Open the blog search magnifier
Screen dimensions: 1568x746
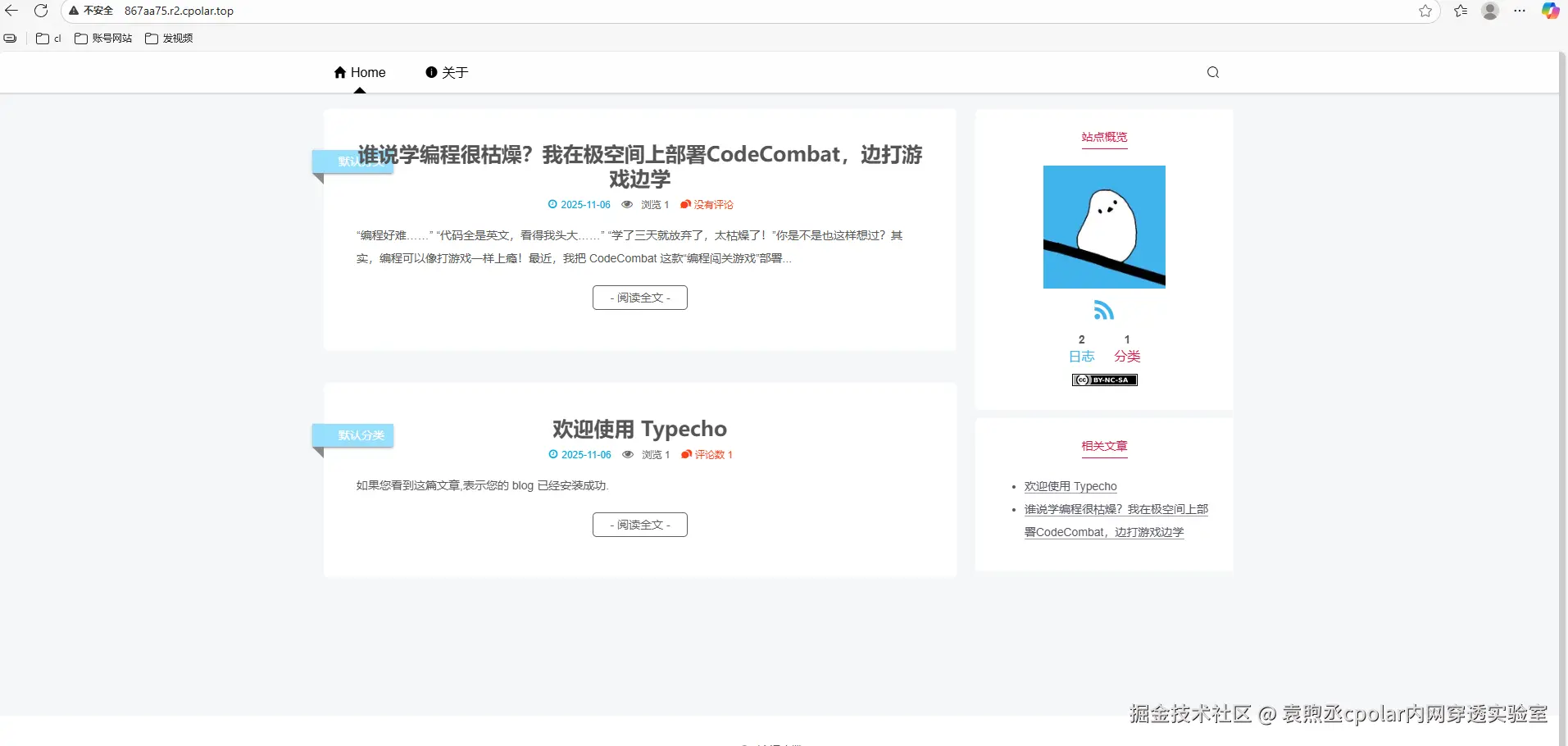click(x=1213, y=72)
